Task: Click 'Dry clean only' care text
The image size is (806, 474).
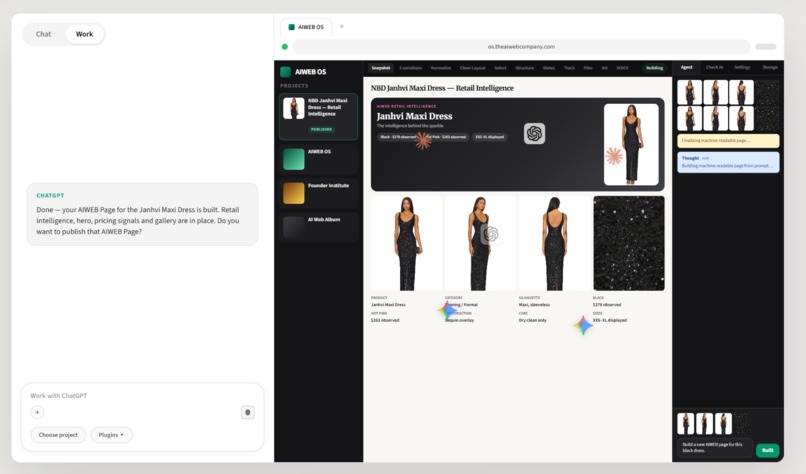Action: tap(533, 320)
